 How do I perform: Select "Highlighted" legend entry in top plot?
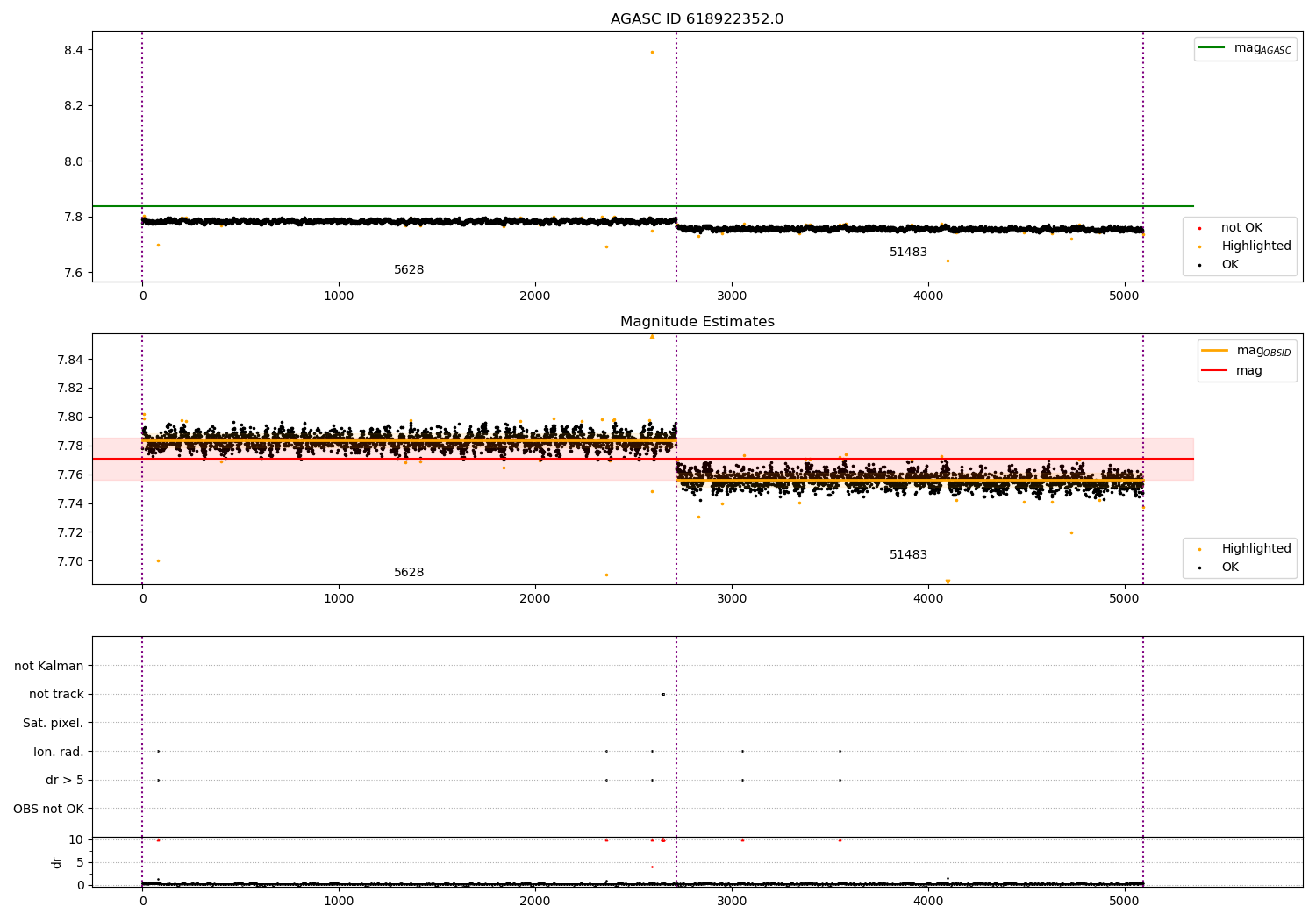click(x=1244, y=246)
